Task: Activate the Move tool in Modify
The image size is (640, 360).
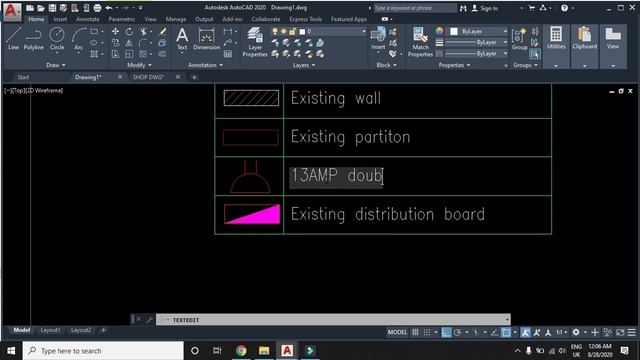Action: [x=116, y=31]
